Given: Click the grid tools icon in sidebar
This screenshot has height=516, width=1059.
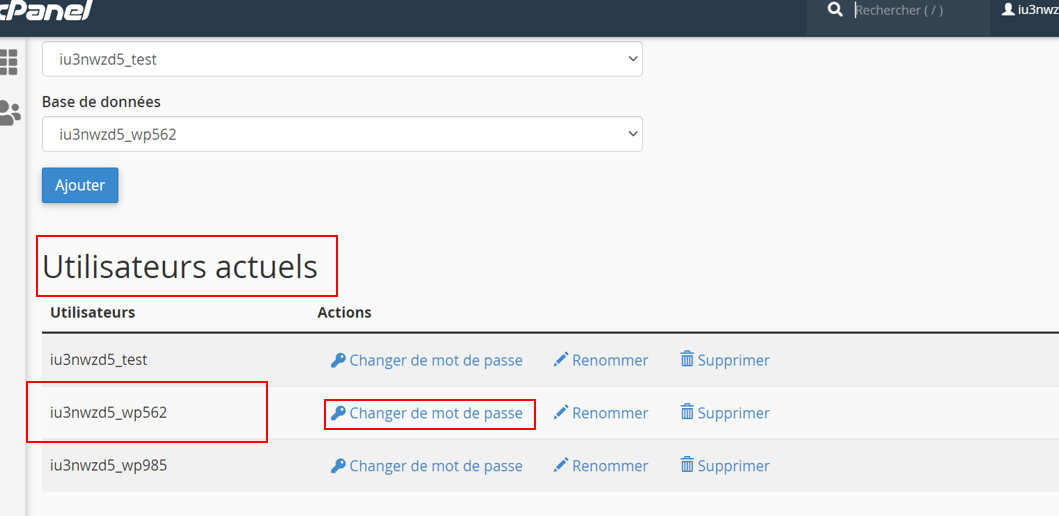Looking at the screenshot, I should click(9, 61).
